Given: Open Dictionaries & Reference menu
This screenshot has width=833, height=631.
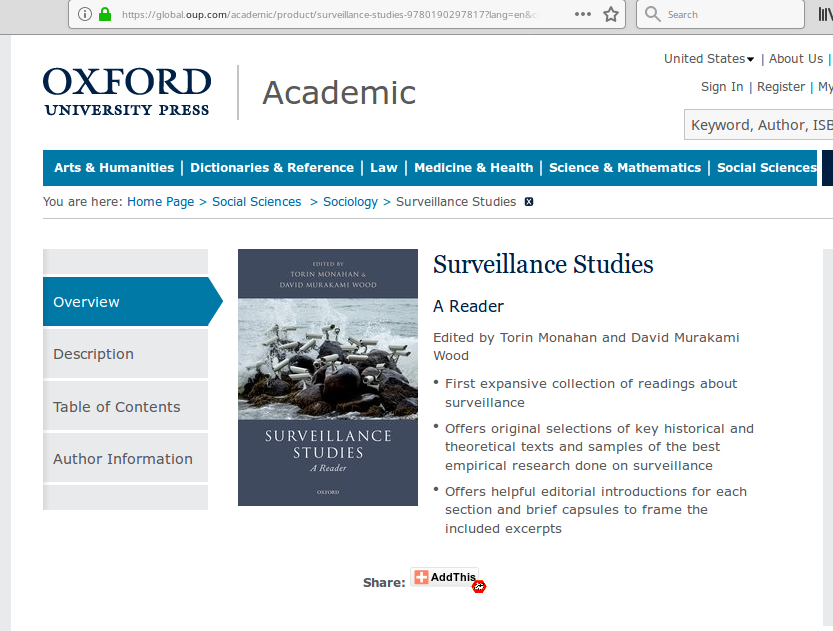Looking at the screenshot, I should 272,168.
